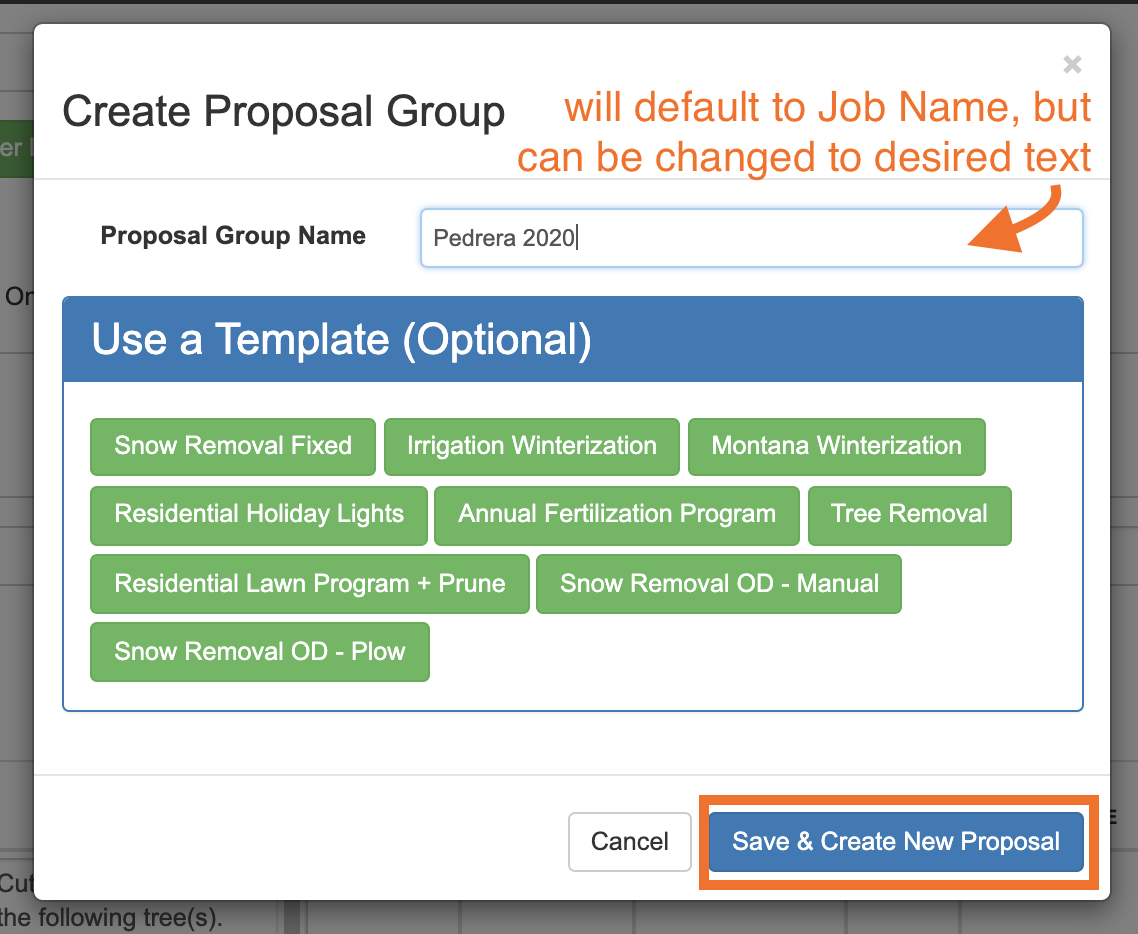Image resolution: width=1138 pixels, height=934 pixels.
Task: Click the Create Proposal Group title
Action: point(284,112)
